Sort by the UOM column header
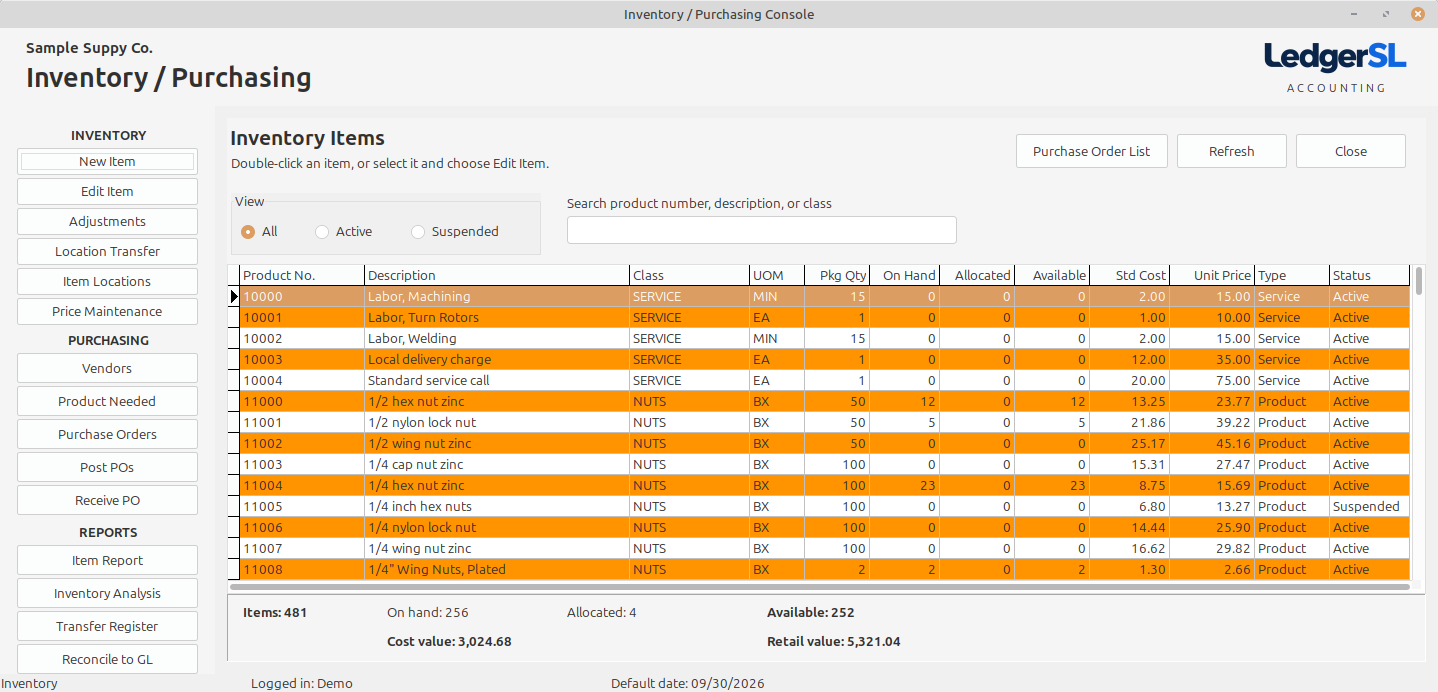Screen dimensions: 1438x692 (777, 275)
